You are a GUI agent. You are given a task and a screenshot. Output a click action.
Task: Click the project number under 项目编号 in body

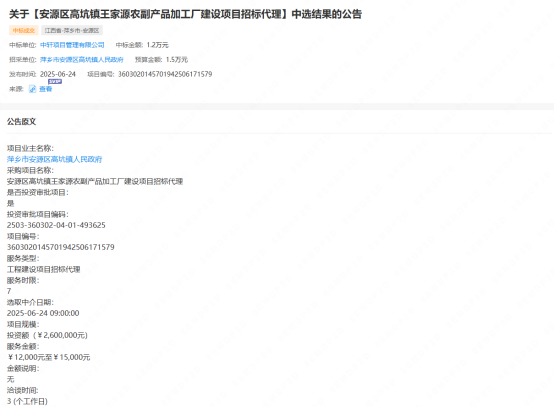pyautogui.click(x=60, y=247)
